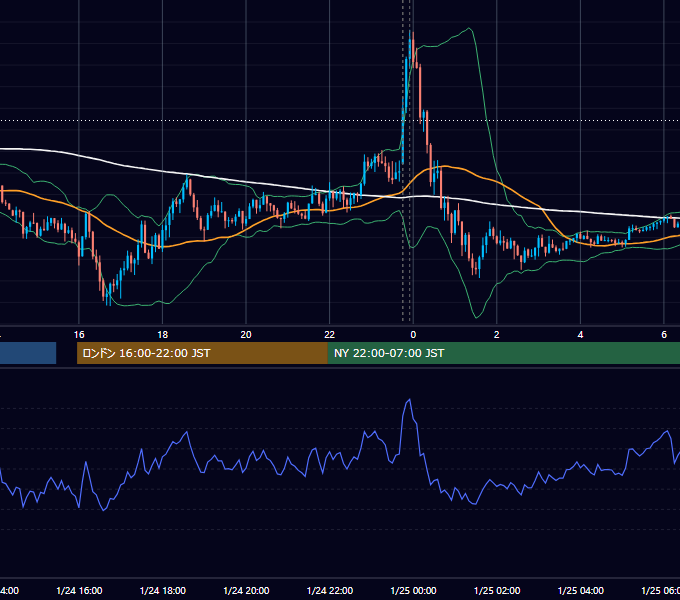Viewport: 680px width, 600px height.
Task: Click the blue session bar before London
Action: (x=28, y=353)
